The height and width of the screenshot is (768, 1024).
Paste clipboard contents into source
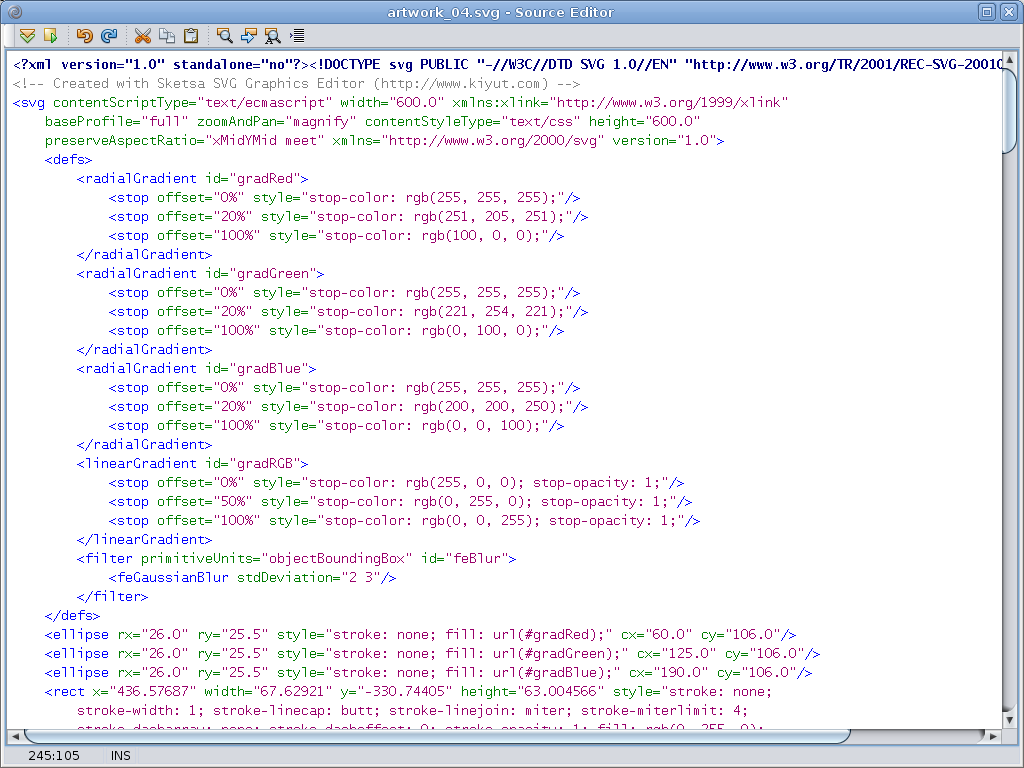pyautogui.click(x=190, y=36)
